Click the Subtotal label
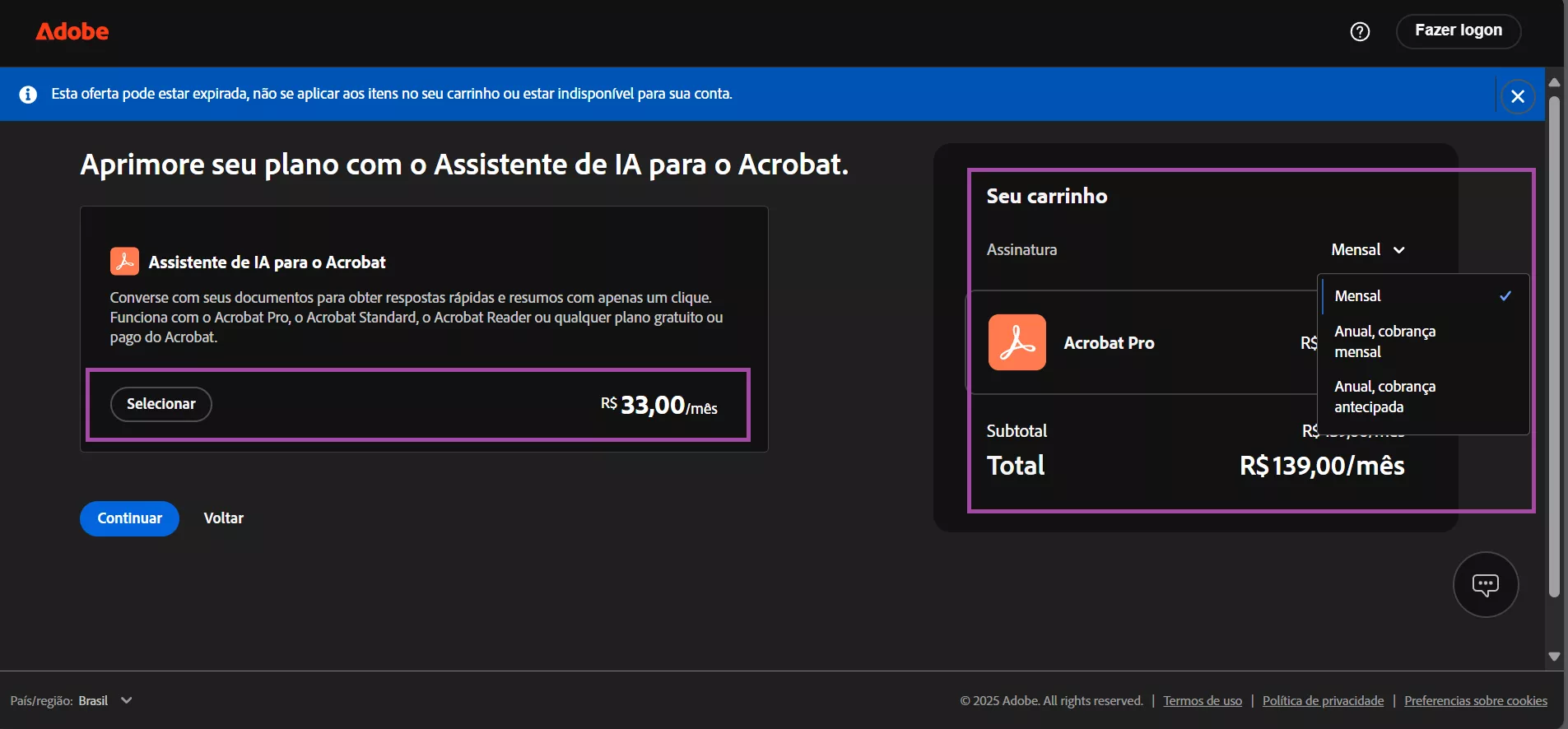 [1017, 431]
